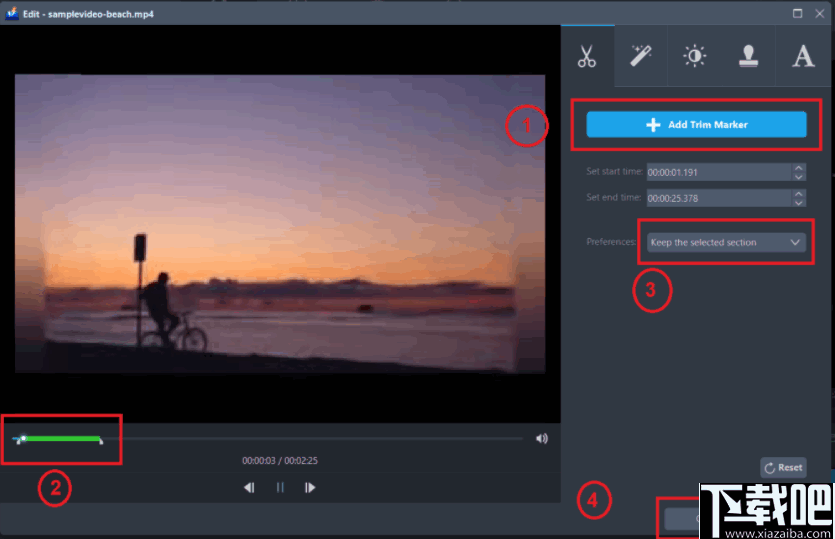This screenshot has height=539, width=835.
Task: Click the green trimmed section of timeline
Action: [x=62, y=438]
